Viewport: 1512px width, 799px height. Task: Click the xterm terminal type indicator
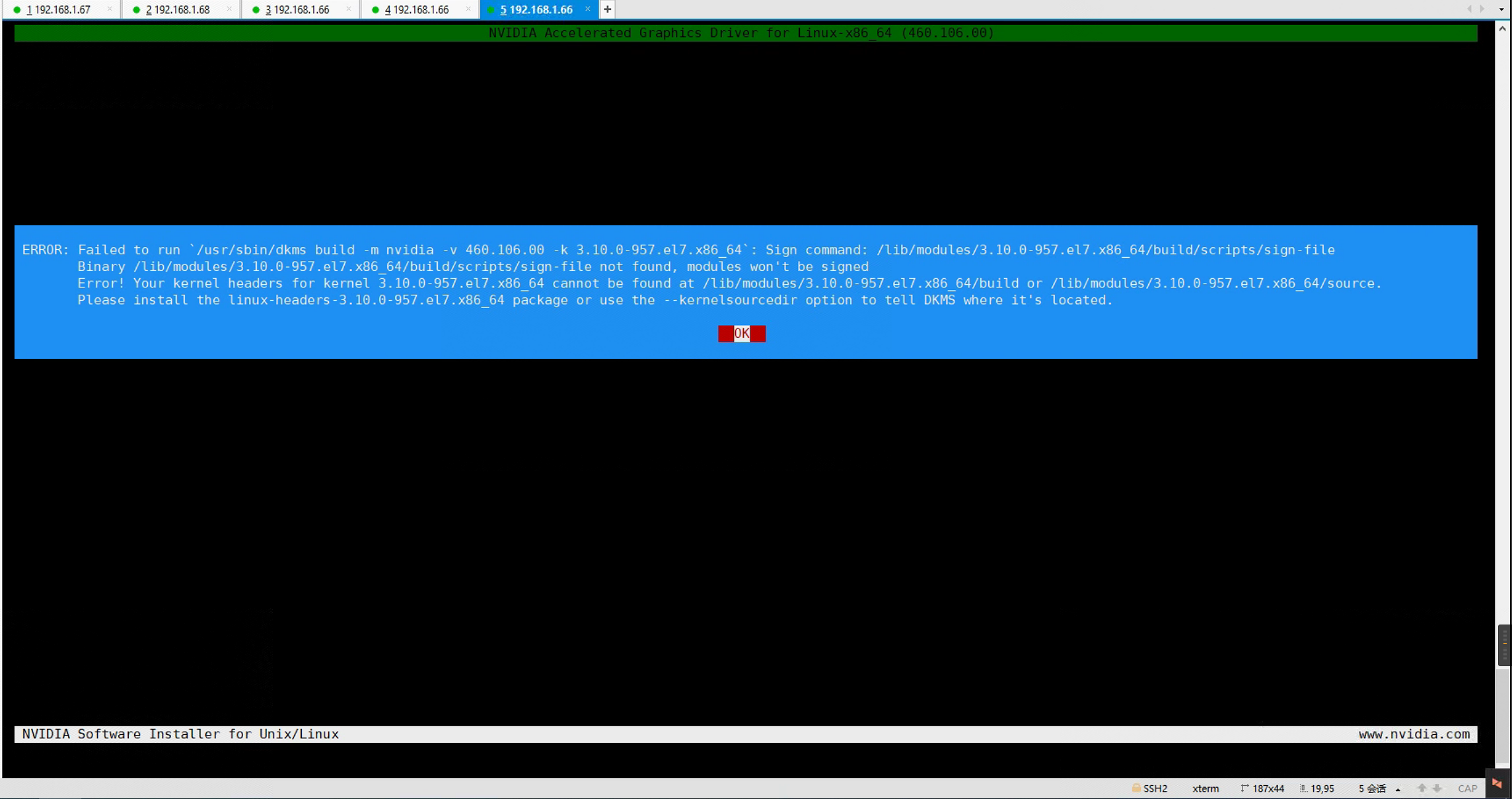click(x=1206, y=788)
